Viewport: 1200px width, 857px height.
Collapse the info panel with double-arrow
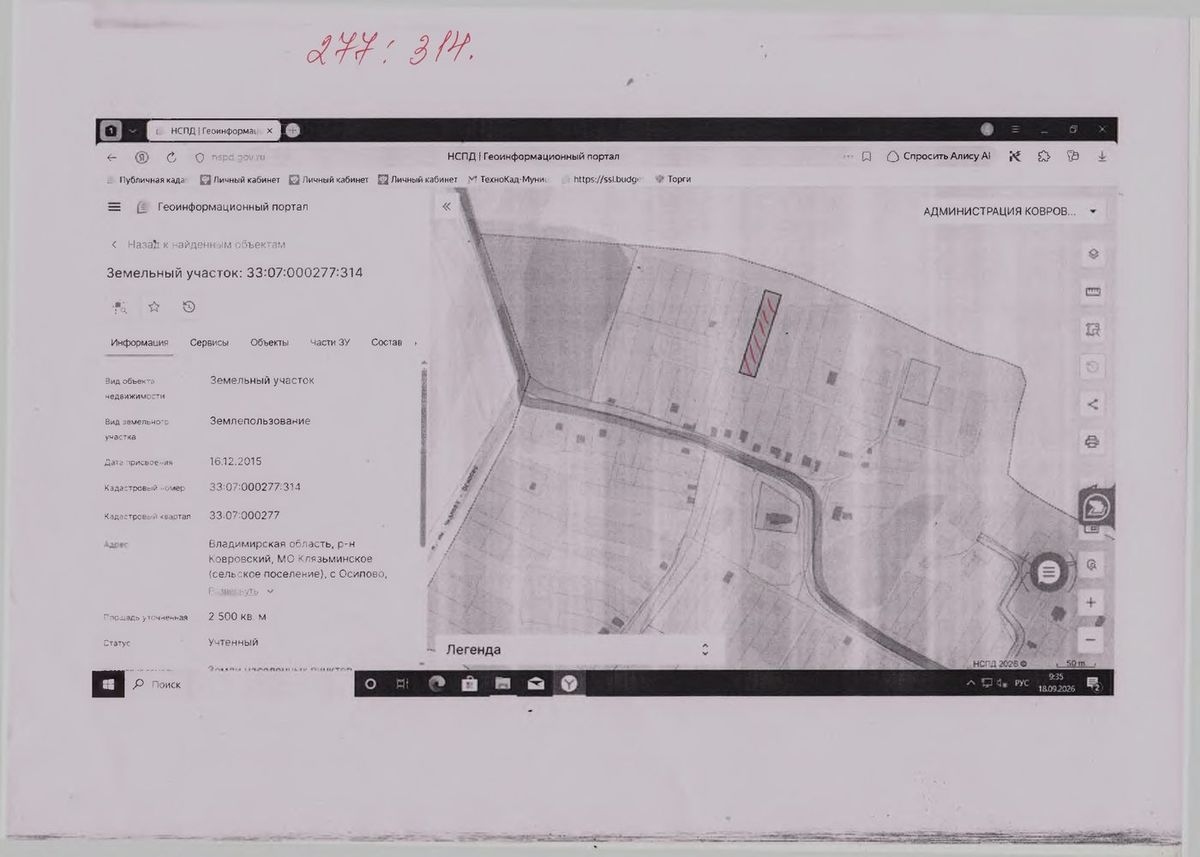[x=446, y=207]
